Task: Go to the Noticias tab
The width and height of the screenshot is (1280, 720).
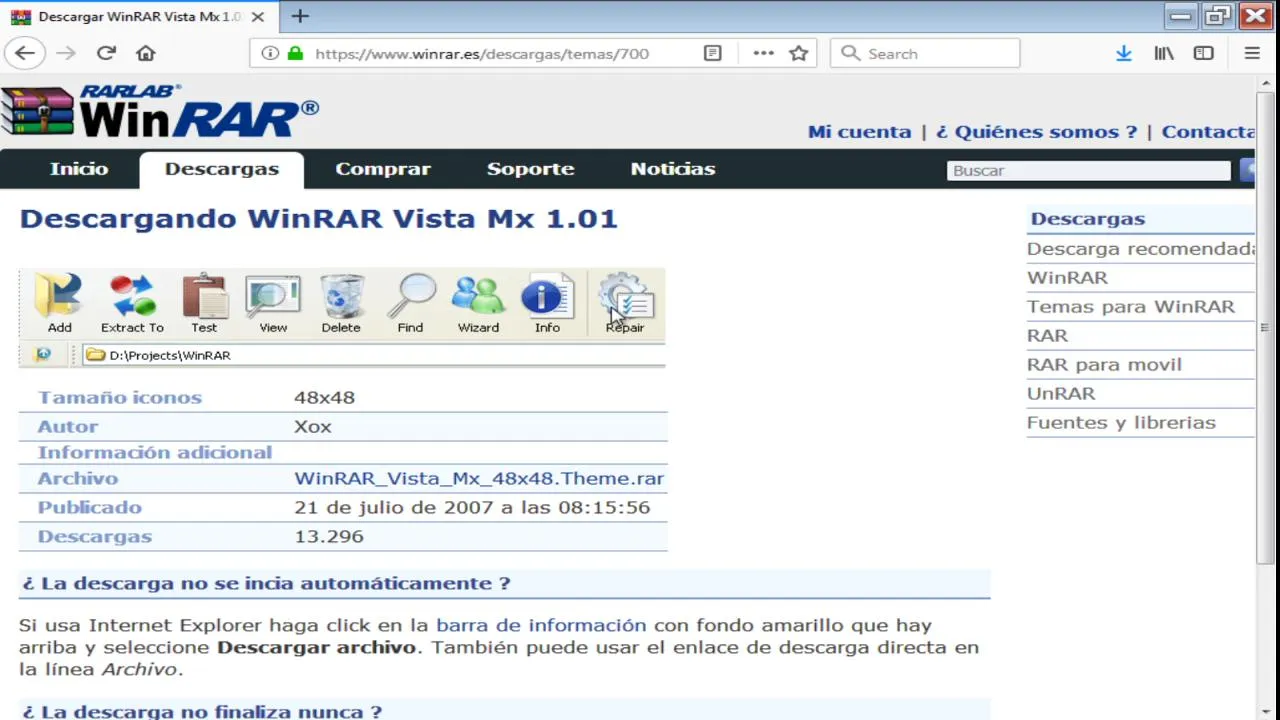Action: (x=673, y=169)
